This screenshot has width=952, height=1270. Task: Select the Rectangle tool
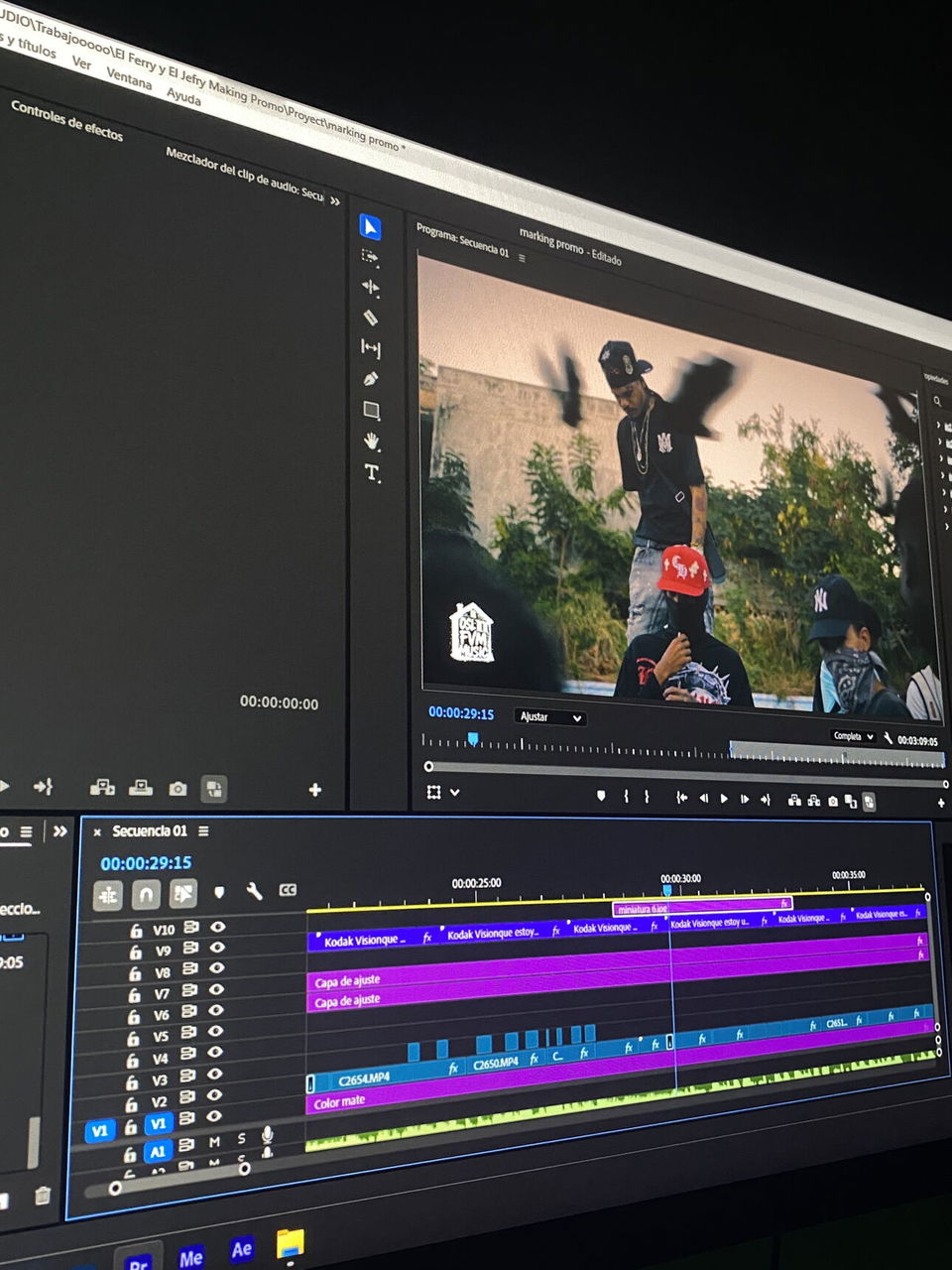point(372,410)
